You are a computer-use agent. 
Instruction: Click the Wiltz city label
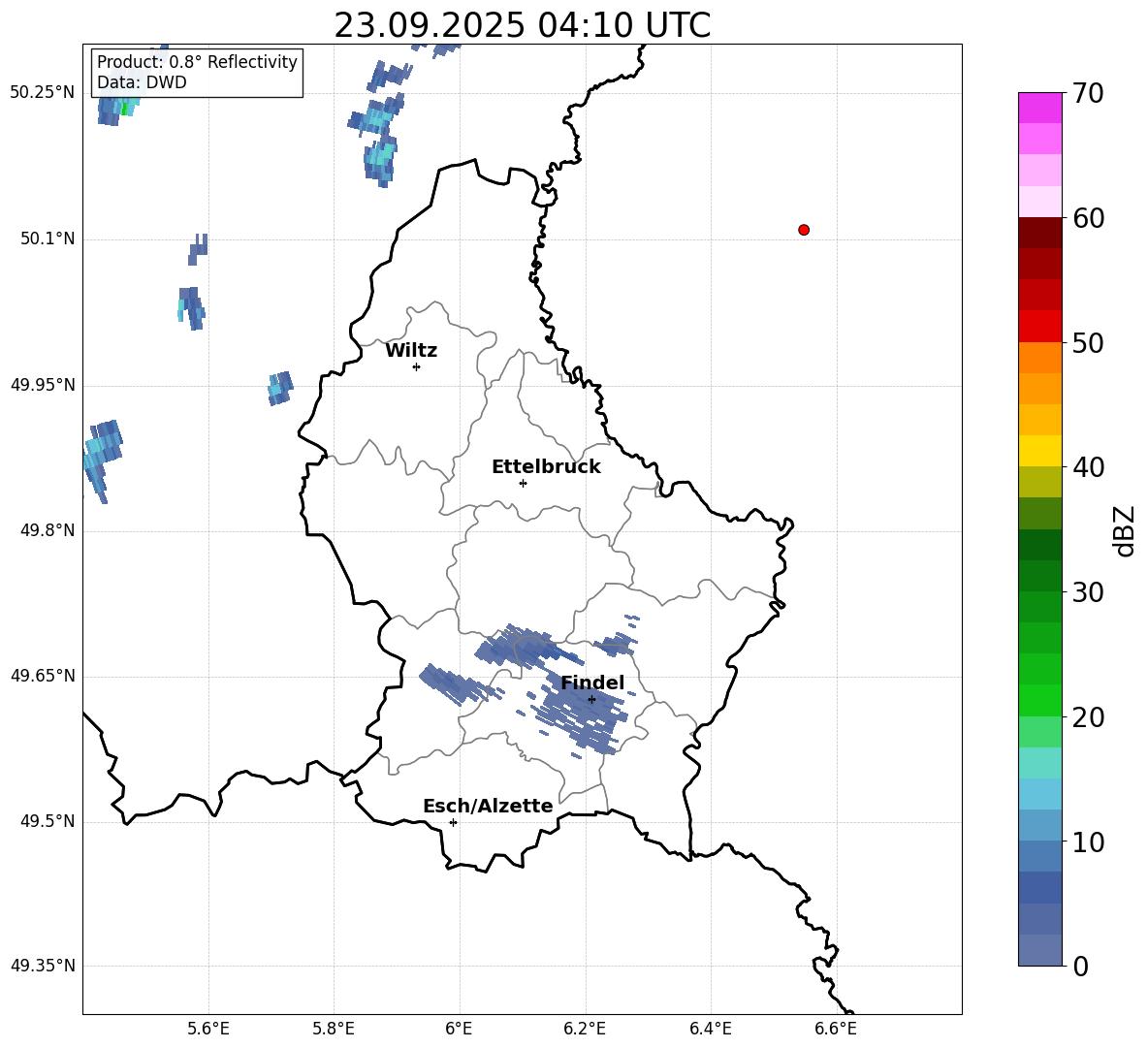pos(411,351)
